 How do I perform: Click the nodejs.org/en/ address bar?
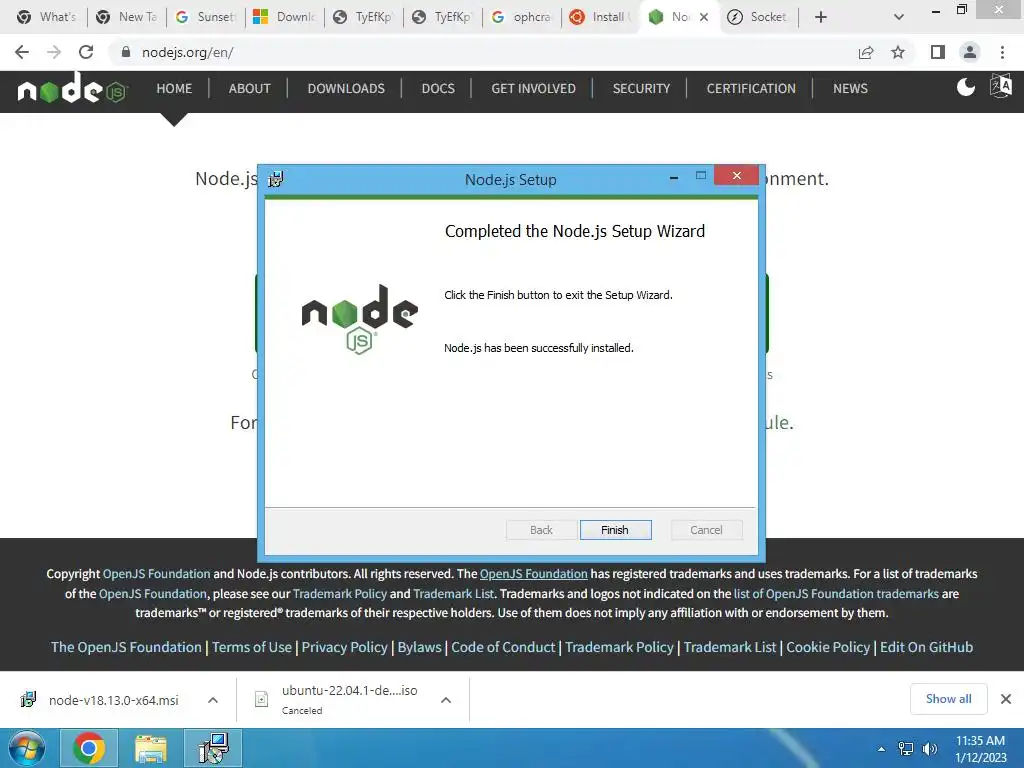point(483,52)
